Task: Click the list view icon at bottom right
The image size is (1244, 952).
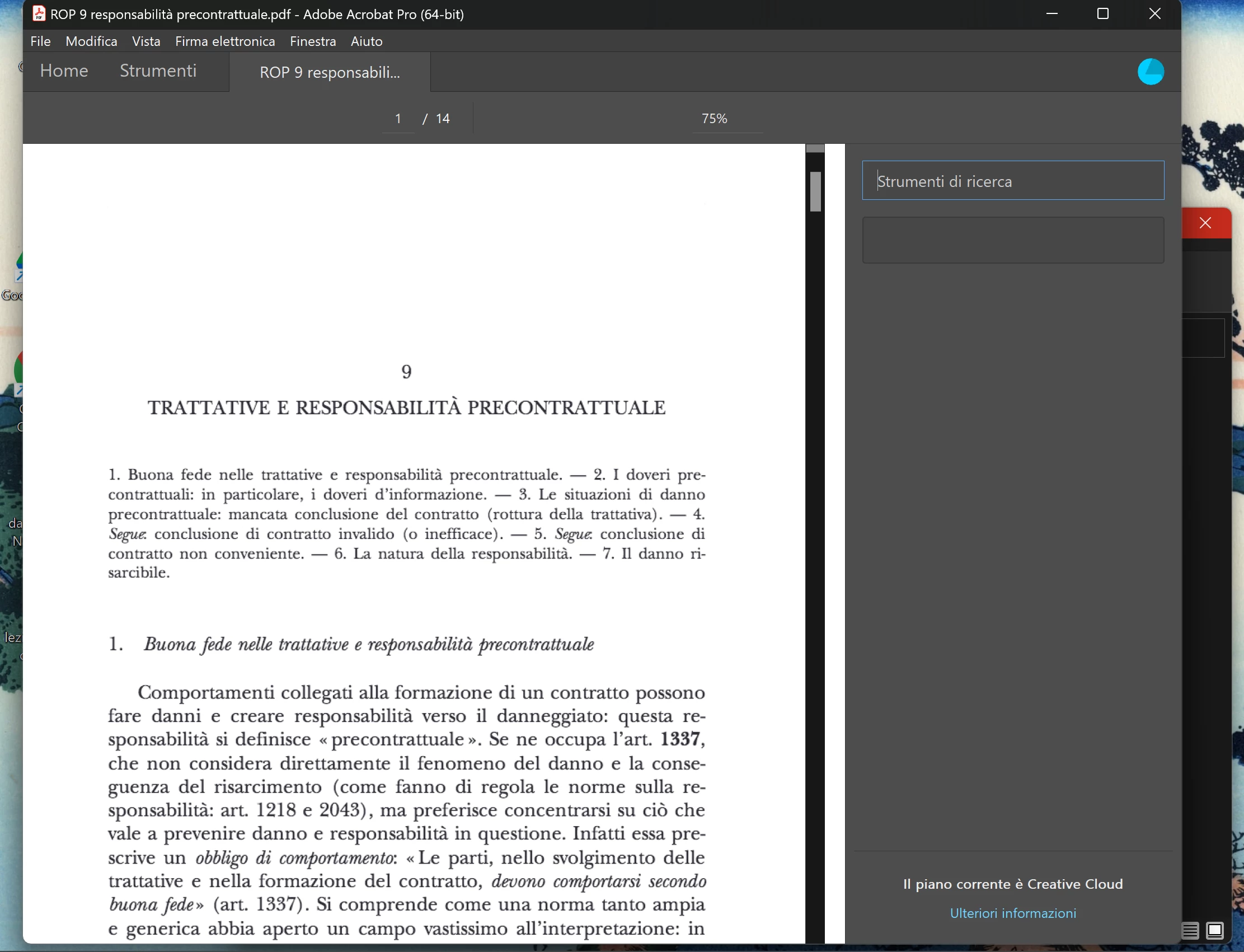Action: point(1190,930)
